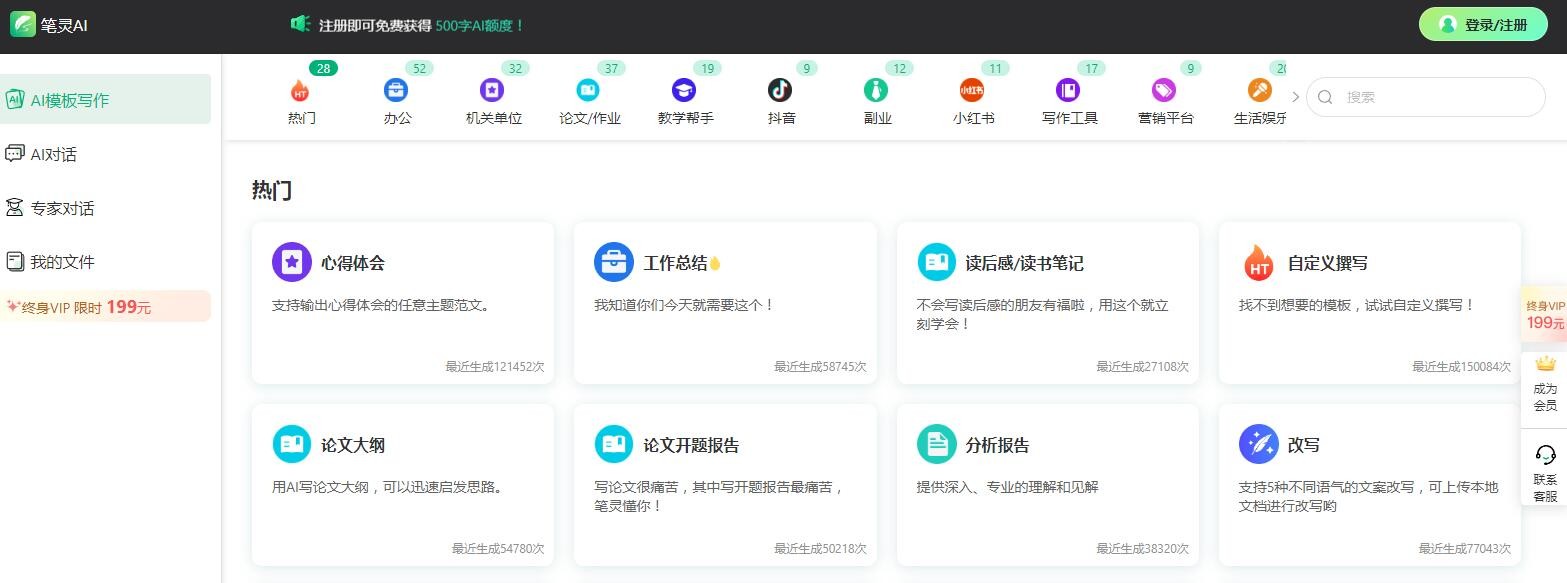Click the text 最近生成121452次
Viewport: 1567px width, 583px height.
495,367
